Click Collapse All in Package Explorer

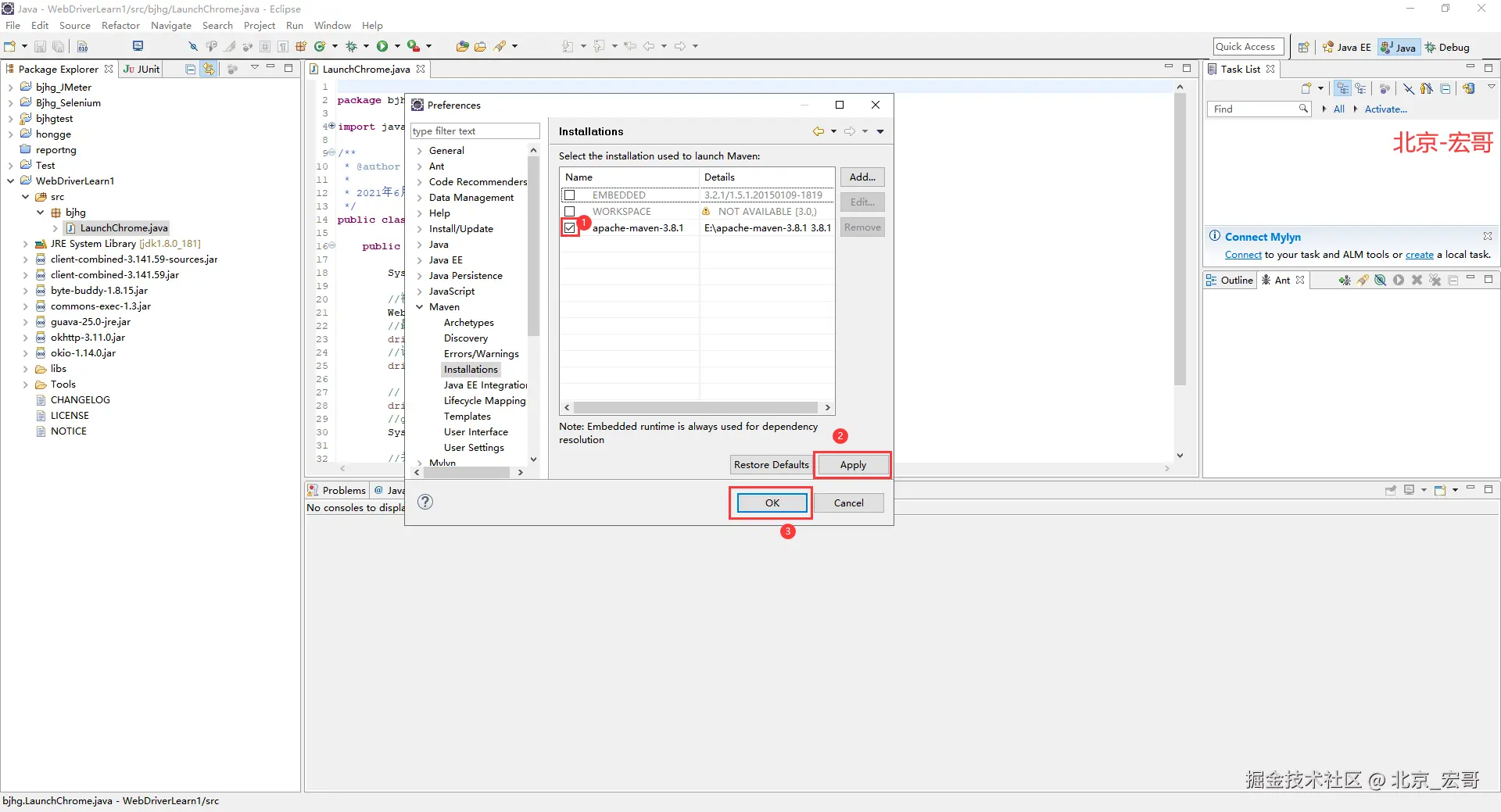coord(190,69)
